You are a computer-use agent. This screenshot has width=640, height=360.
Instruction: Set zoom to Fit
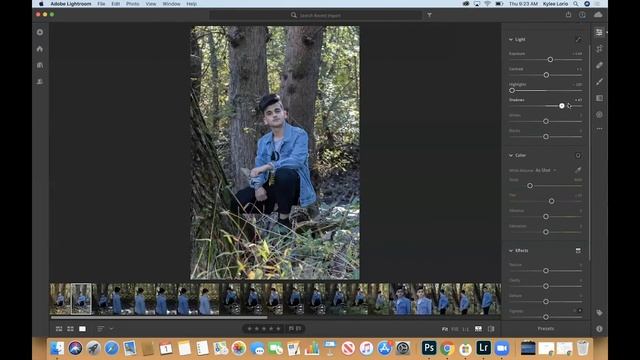pos(445,329)
